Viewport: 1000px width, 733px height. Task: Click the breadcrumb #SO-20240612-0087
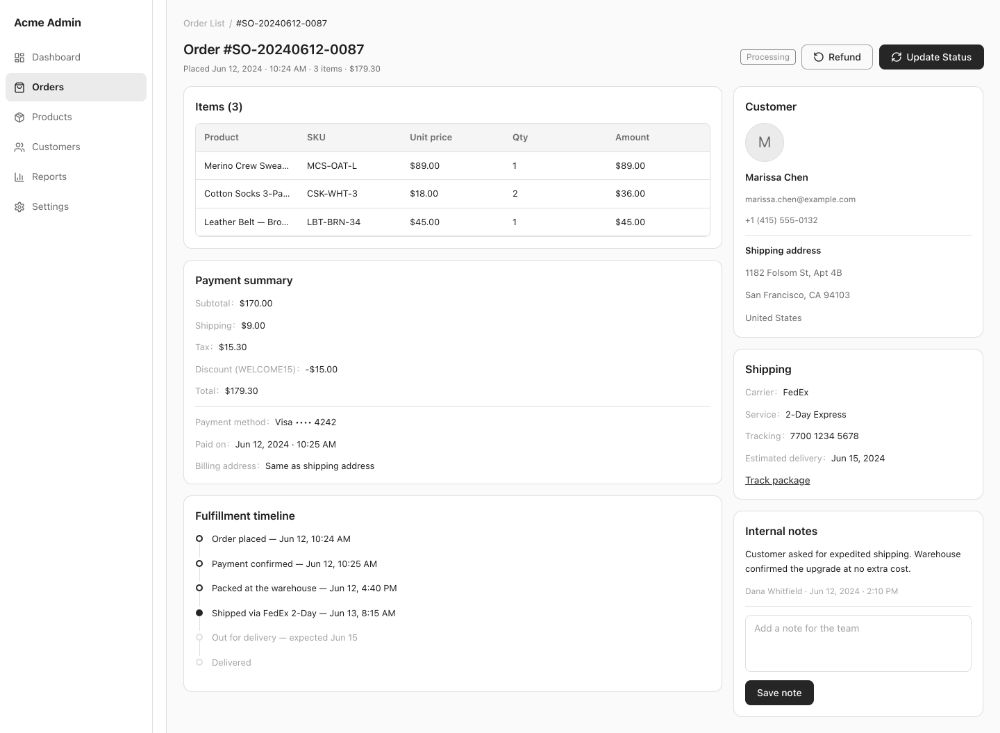281,24
